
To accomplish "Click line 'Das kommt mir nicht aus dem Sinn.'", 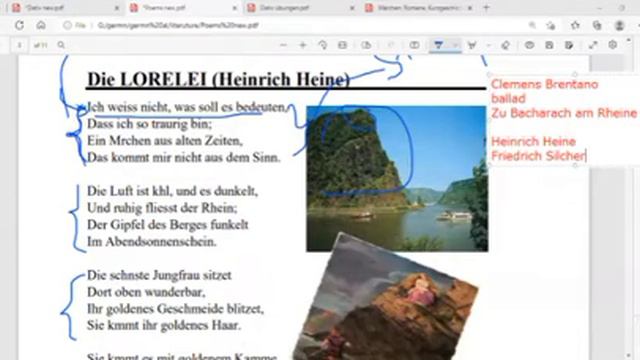I will point(184,157).
